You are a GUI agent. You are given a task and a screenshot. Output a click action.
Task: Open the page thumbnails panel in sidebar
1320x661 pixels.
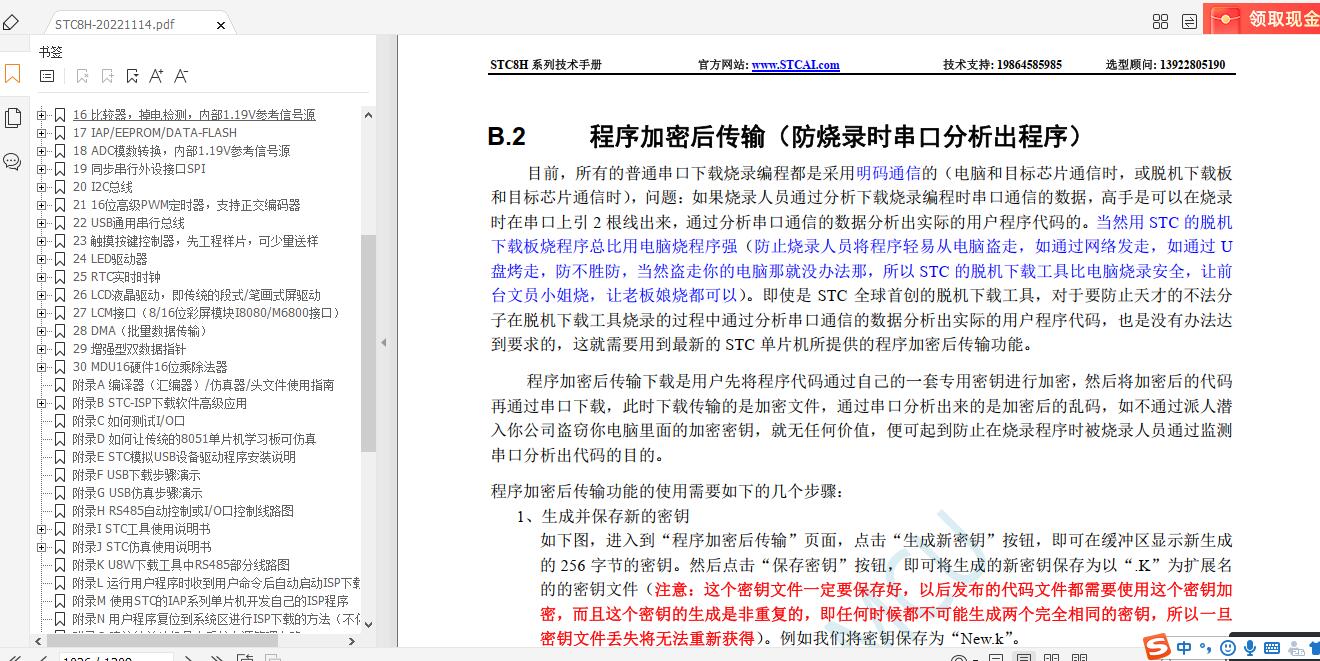click(12, 118)
